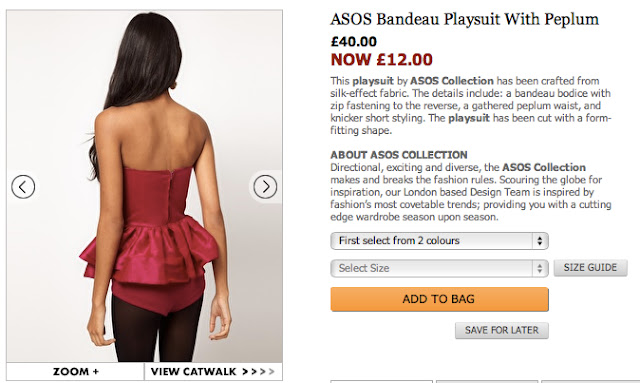Click bold 'ASOS Collection' in the first description sentence
The width and height of the screenshot is (640, 383).
coord(452,81)
